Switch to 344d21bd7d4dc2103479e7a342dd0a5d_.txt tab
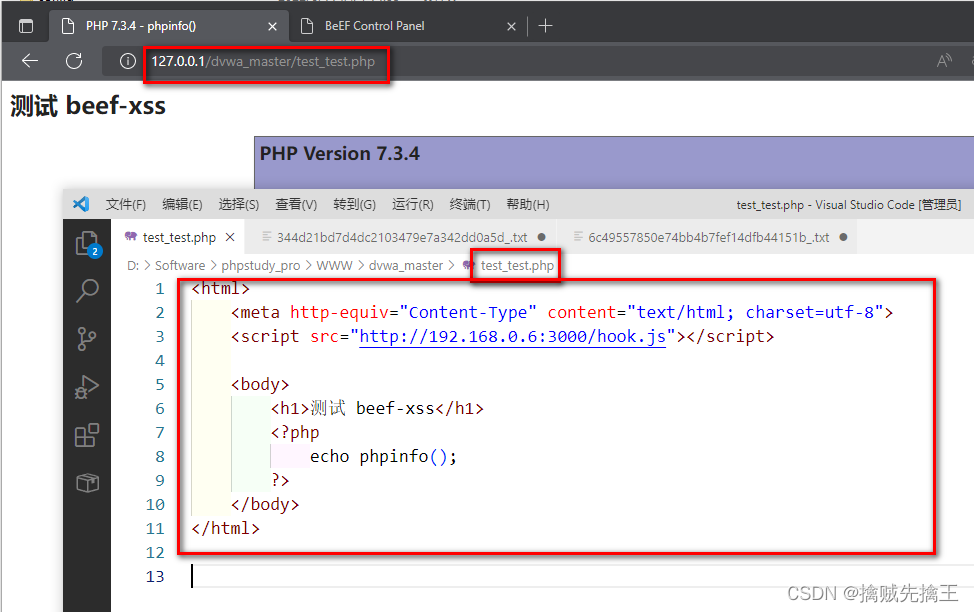 click(x=401, y=237)
